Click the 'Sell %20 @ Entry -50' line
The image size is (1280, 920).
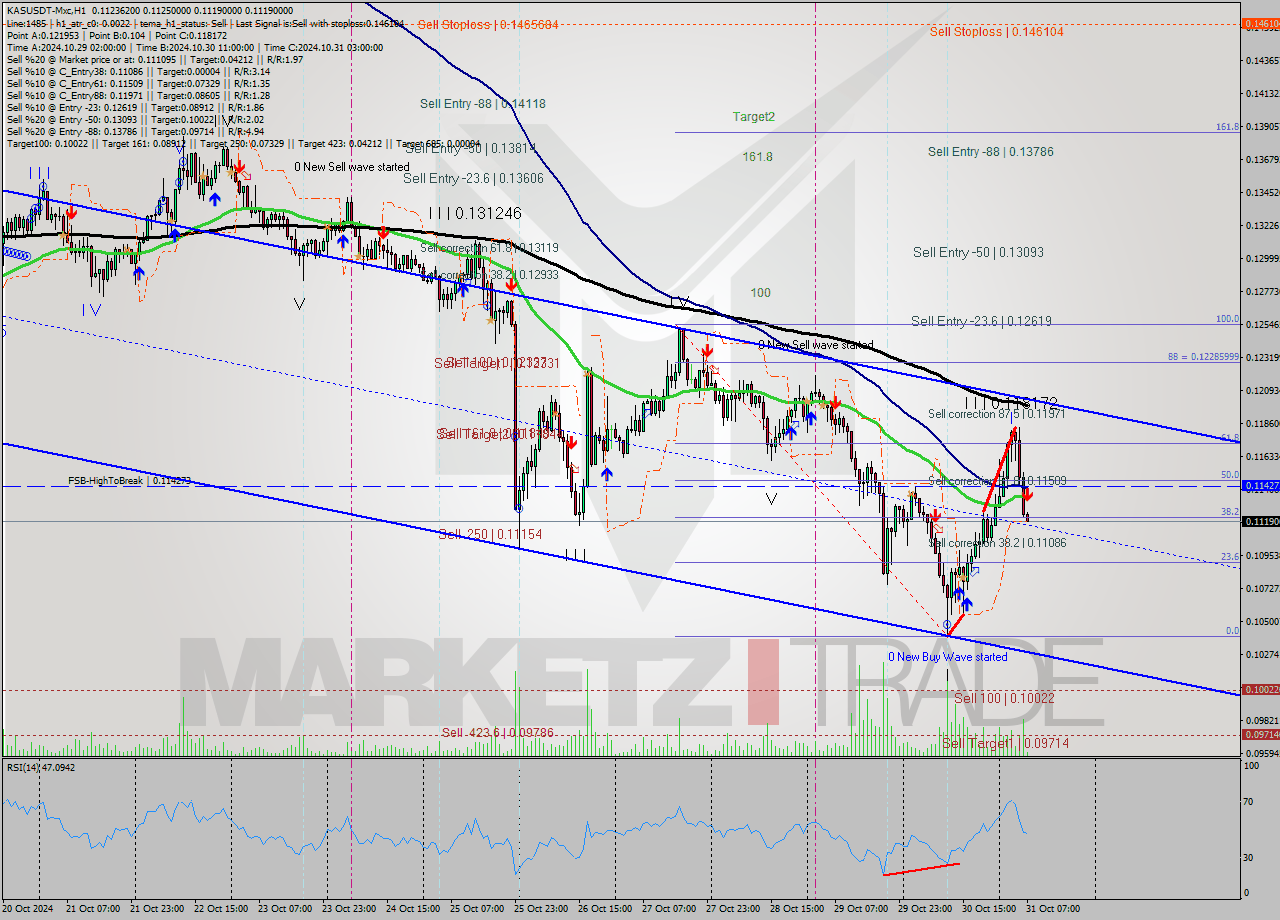tap(135, 119)
